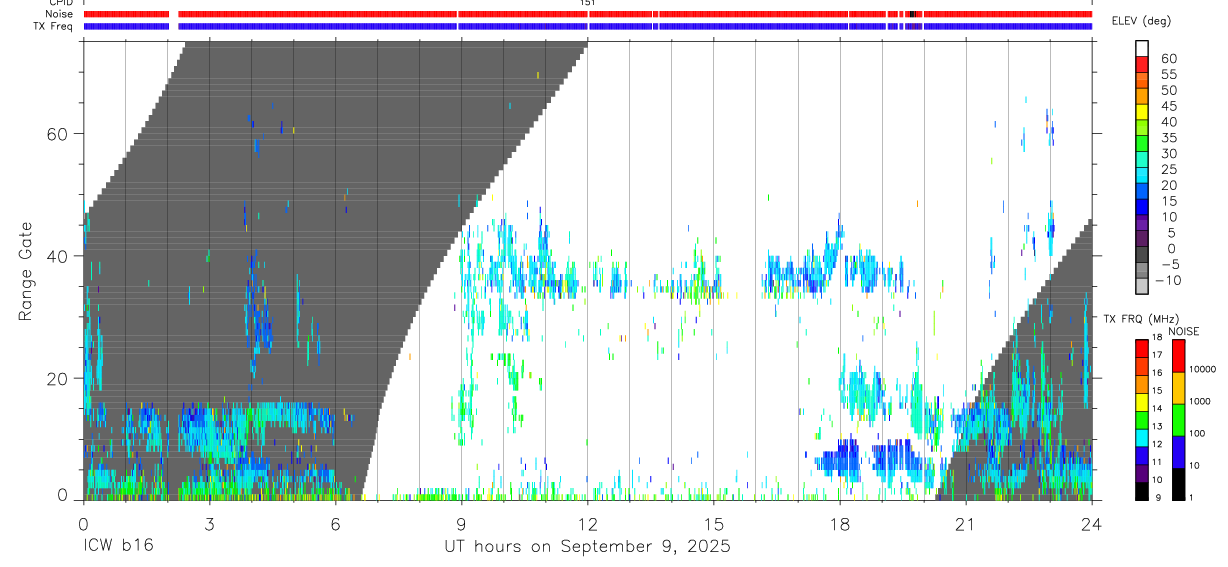Image resolution: width=1228 pixels, height=567 pixels.
Task: Click the blue segment of NOISE color bar
Action: click(1178, 451)
